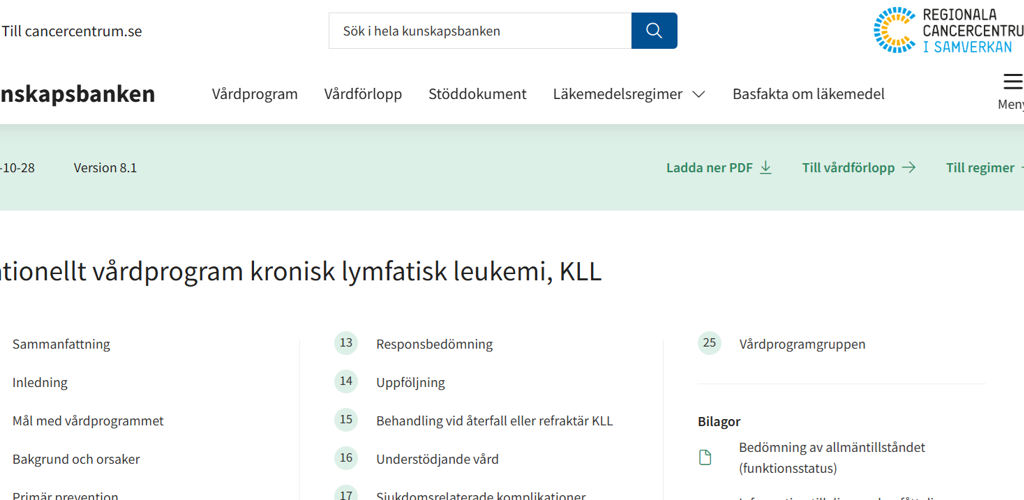Open the hamburger Meny icon
The image size is (1024, 500).
pyautogui.click(x=1012, y=82)
